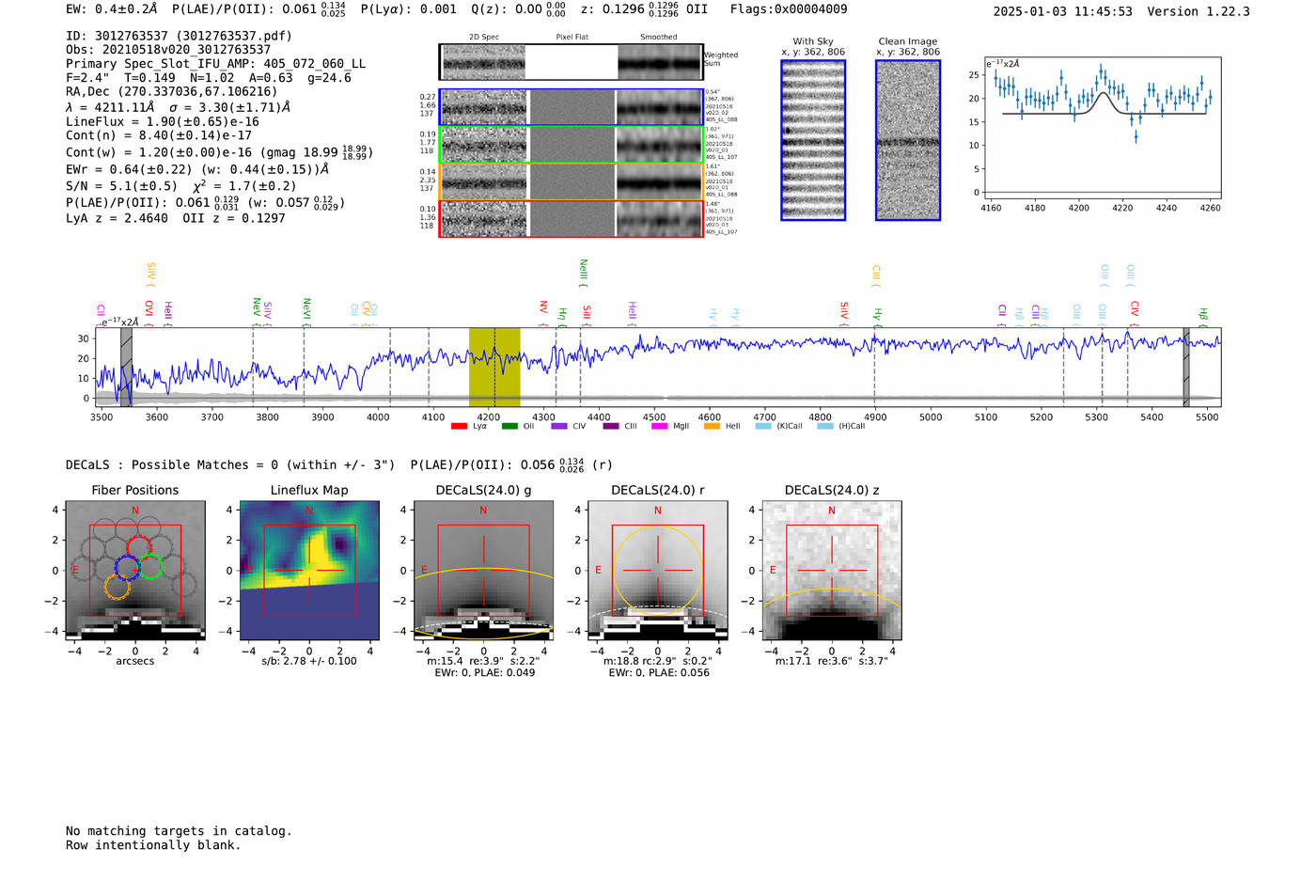Select the blue fiber circle in Fiber Positions
This screenshot has width=1316, height=896.
pos(128,567)
